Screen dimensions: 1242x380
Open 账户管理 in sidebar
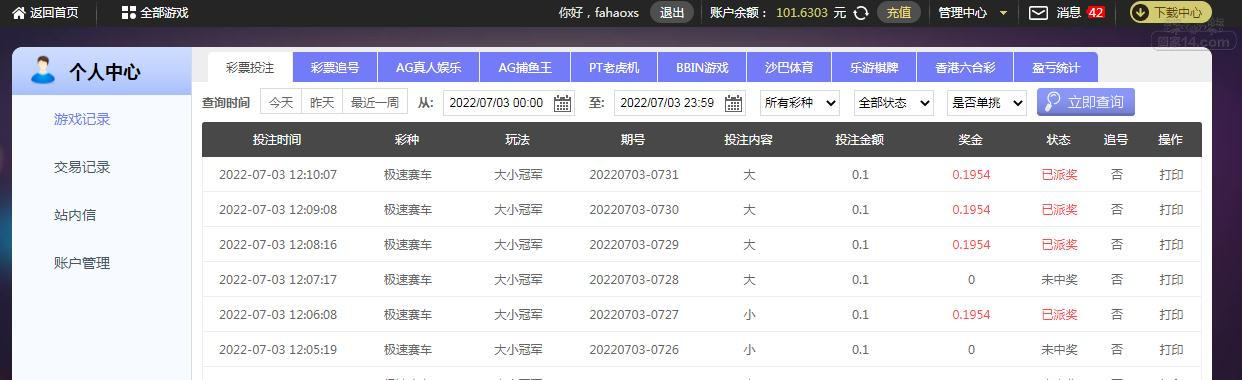(82, 263)
